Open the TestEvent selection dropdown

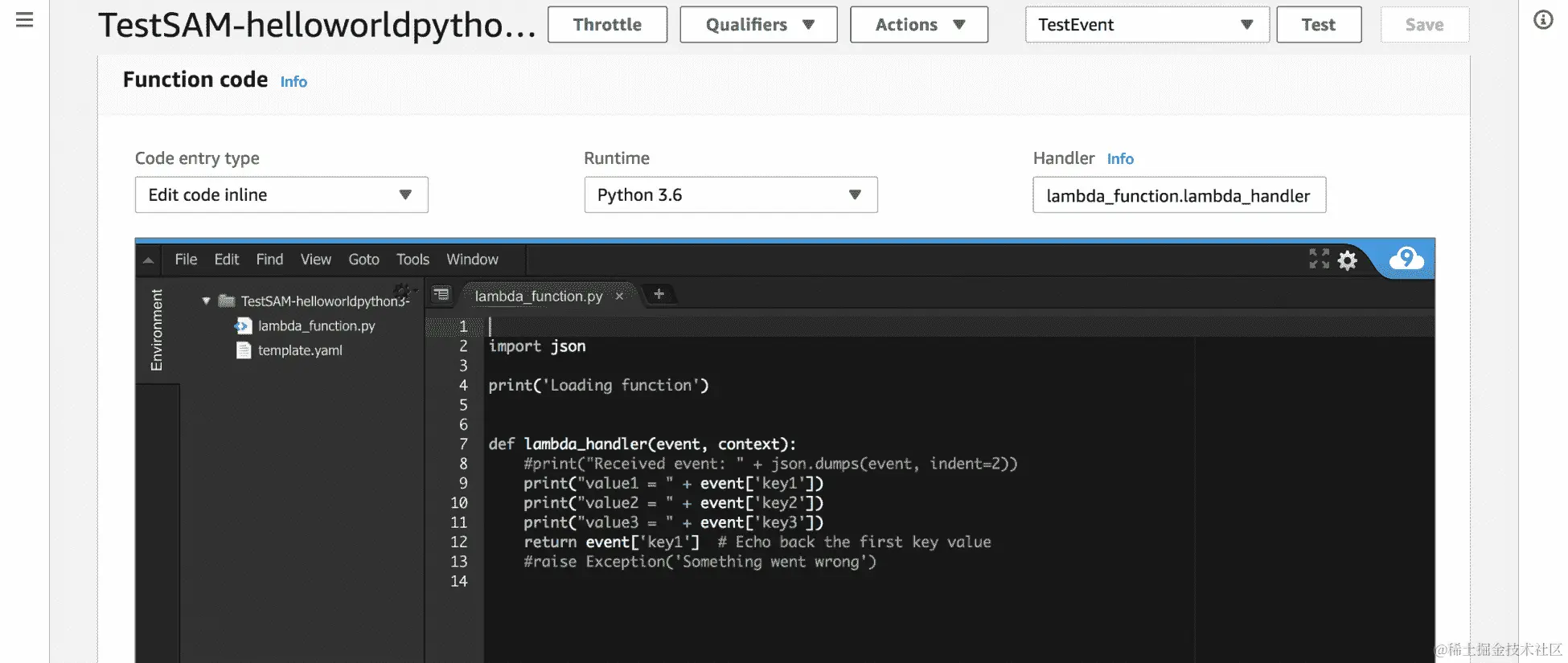pos(1147,24)
